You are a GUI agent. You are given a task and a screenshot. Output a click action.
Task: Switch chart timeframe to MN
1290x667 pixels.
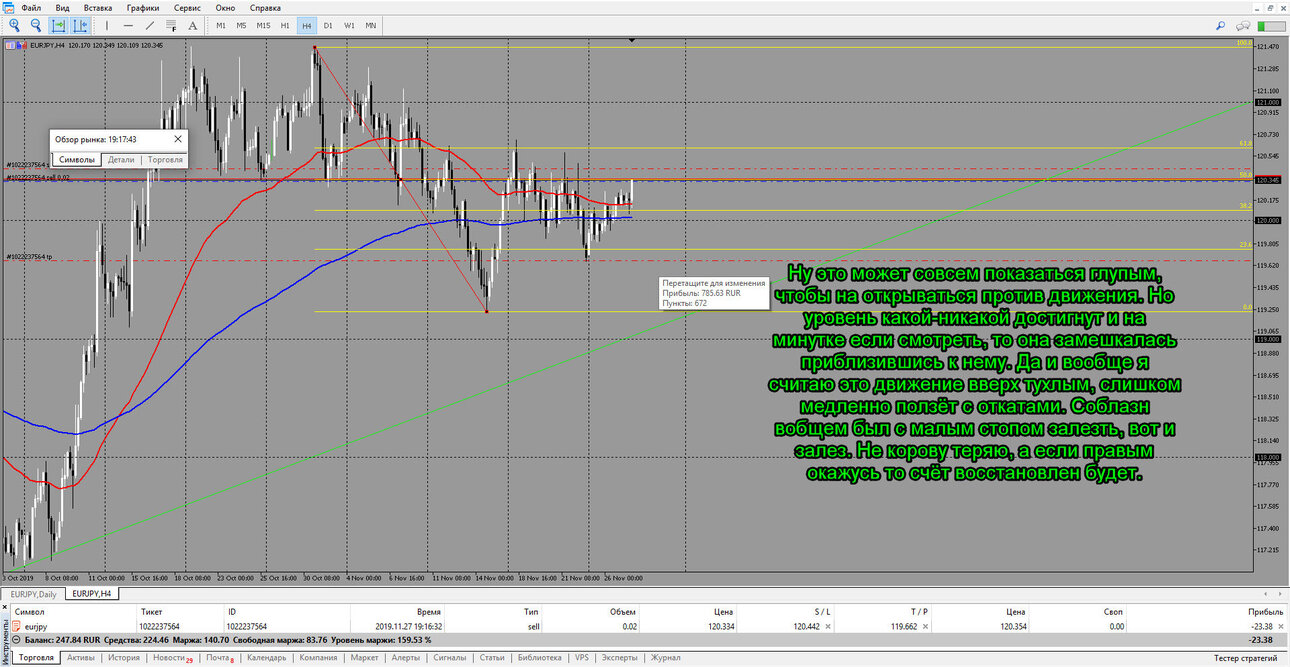(371, 25)
